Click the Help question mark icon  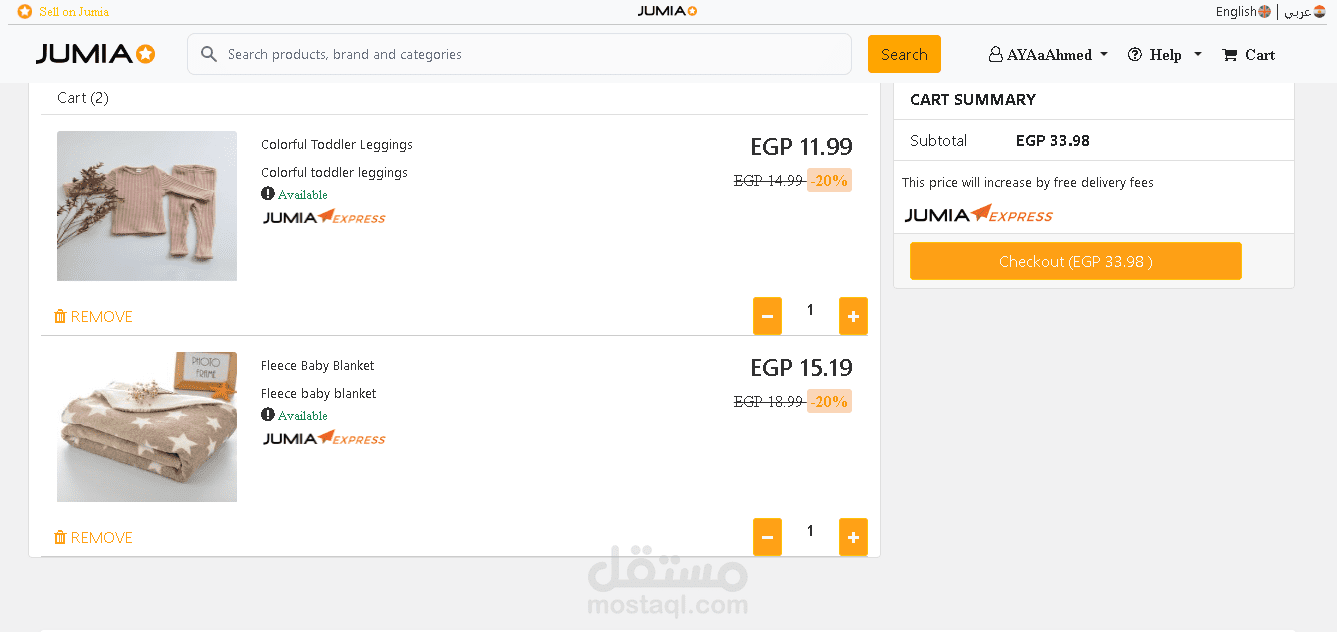pos(1134,55)
